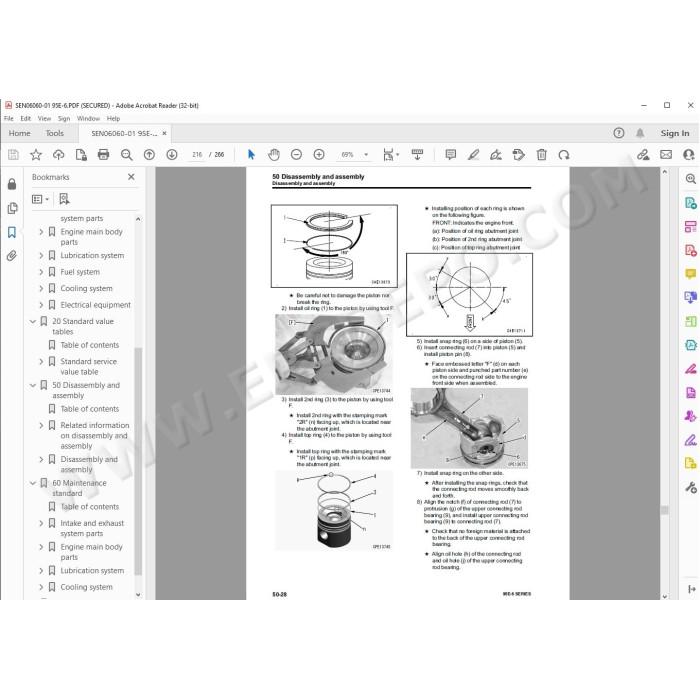Open the fit page view options
This screenshot has width=700, height=700.
pos(391,154)
